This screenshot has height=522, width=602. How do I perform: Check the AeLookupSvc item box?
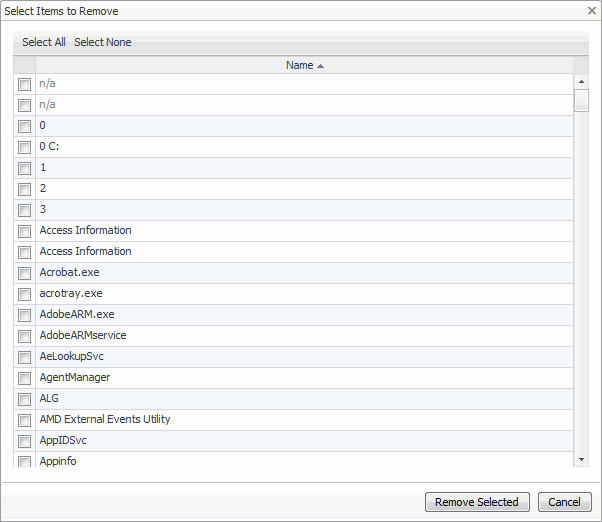point(25,357)
